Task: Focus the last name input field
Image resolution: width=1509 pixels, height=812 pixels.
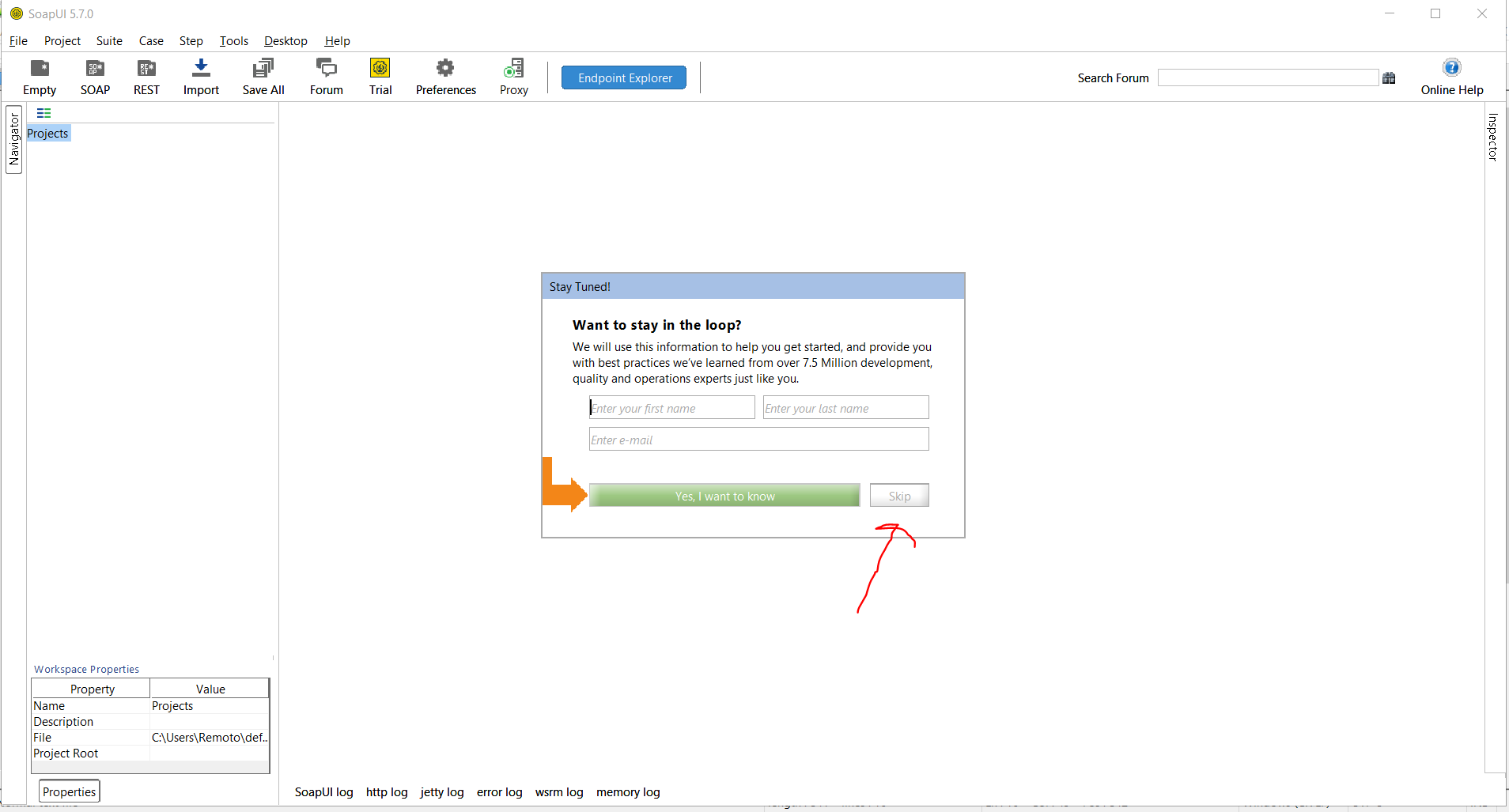Action: pyautogui.click(x=845, y=408)
